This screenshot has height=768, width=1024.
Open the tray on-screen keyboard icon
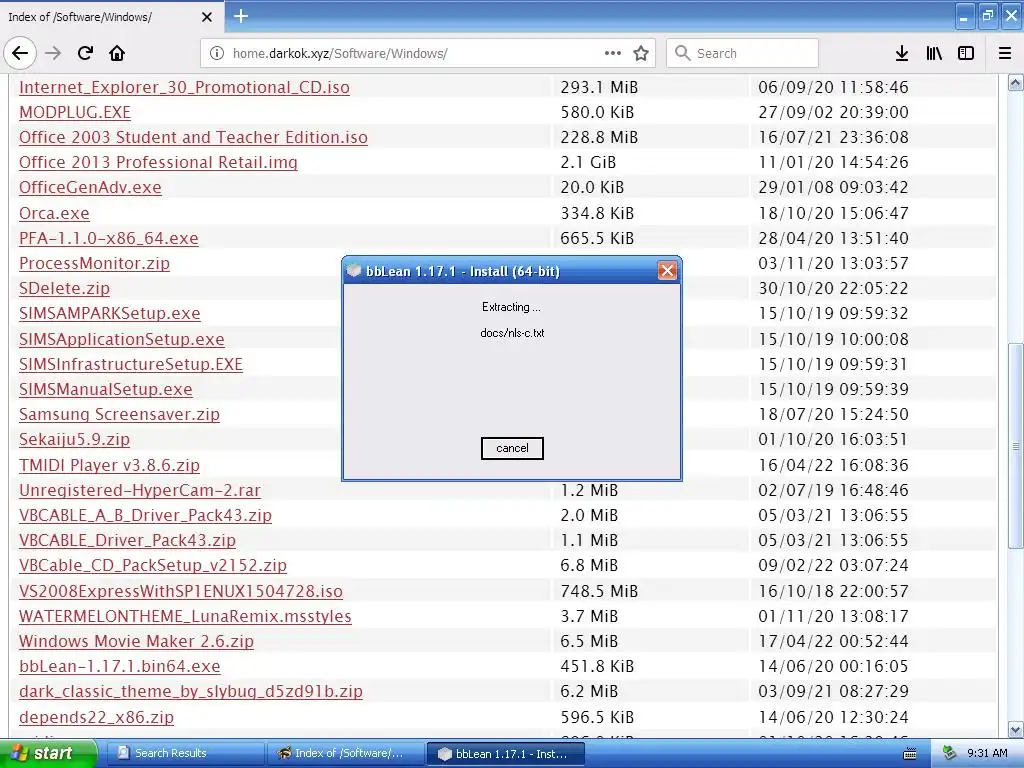pyautogui.click(x=909, y=754)
